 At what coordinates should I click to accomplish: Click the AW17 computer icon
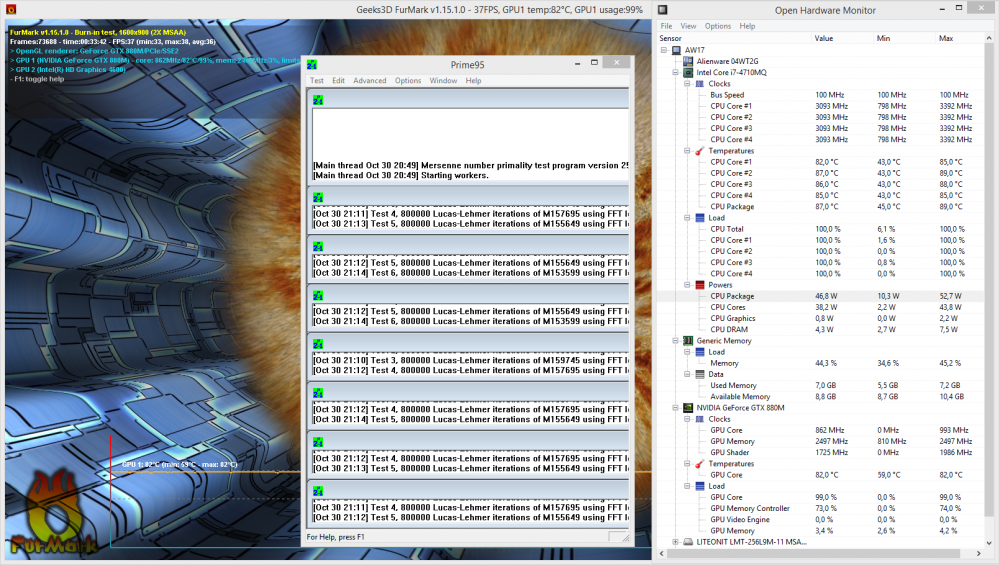675,50
